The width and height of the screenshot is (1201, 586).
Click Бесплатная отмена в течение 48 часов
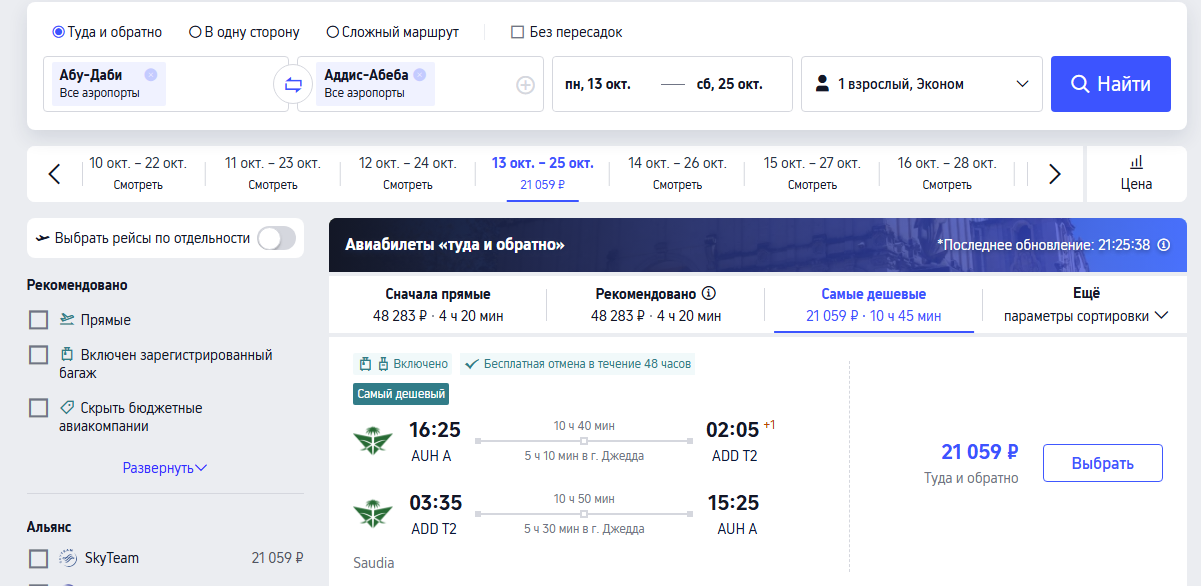pyautogui.click(x=578, y=364)
